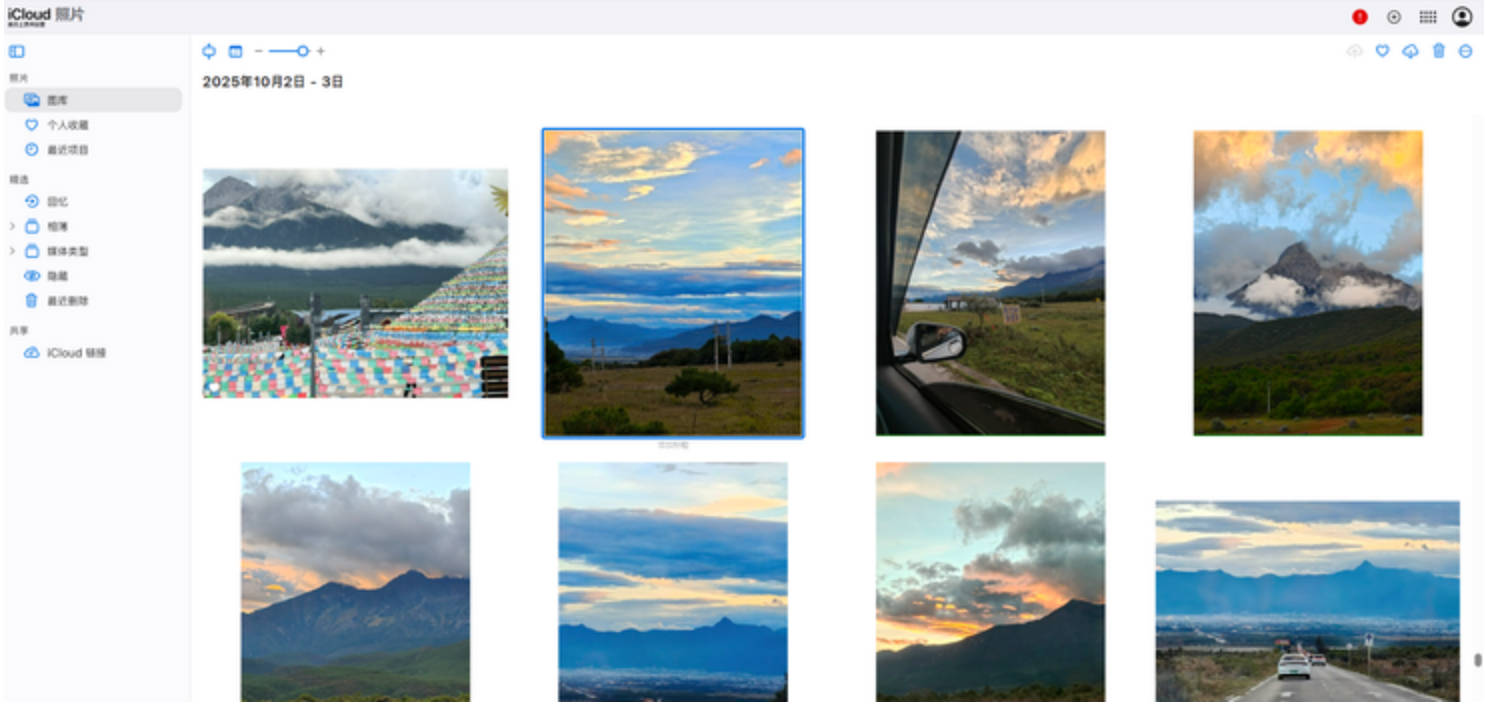Expand the 相簿 albums tree item
Viewport: 1485px width, 714px height.
tap(13, 226)
